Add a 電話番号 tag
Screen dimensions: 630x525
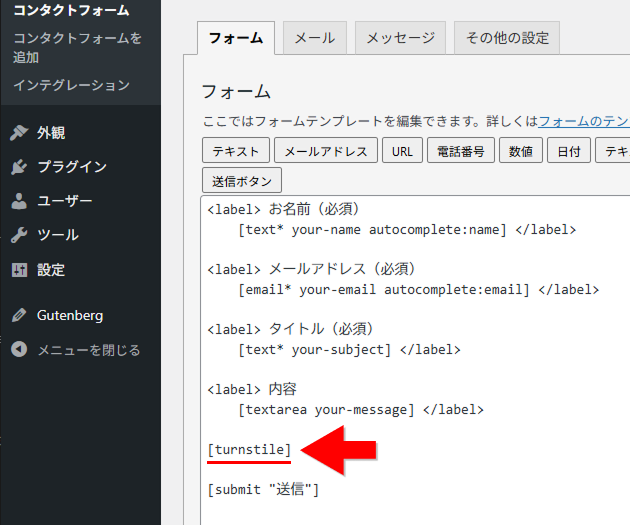pos(461,151)
